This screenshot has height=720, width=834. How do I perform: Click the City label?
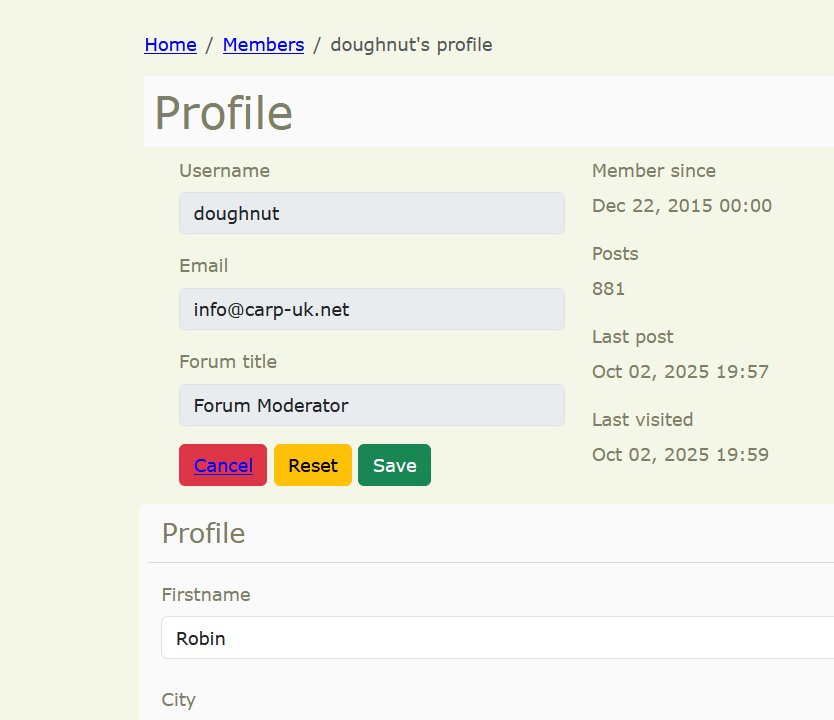[x=178, y=700]
